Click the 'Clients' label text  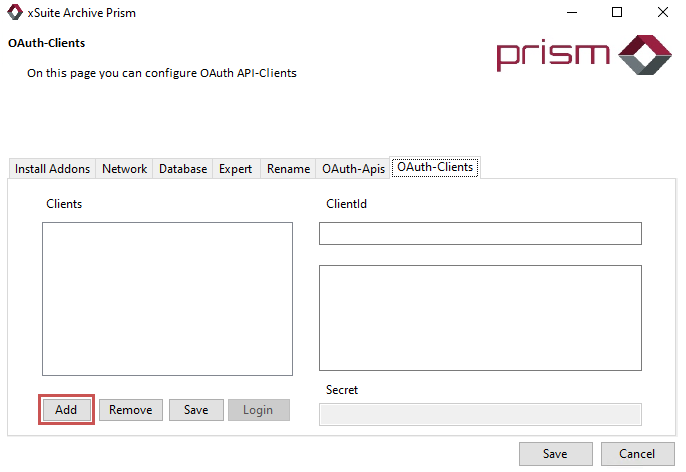[x=64, y=204]
